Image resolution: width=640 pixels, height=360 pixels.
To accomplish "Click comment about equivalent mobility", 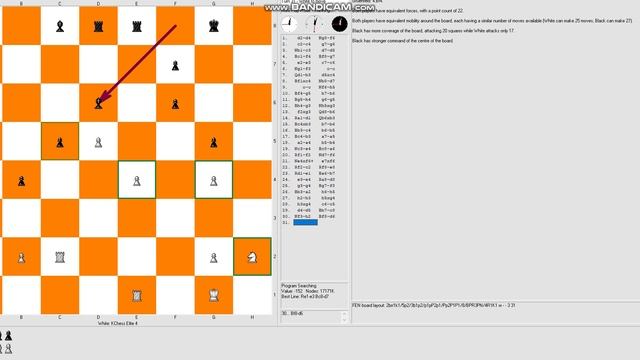I will click(x=491, y=20).
